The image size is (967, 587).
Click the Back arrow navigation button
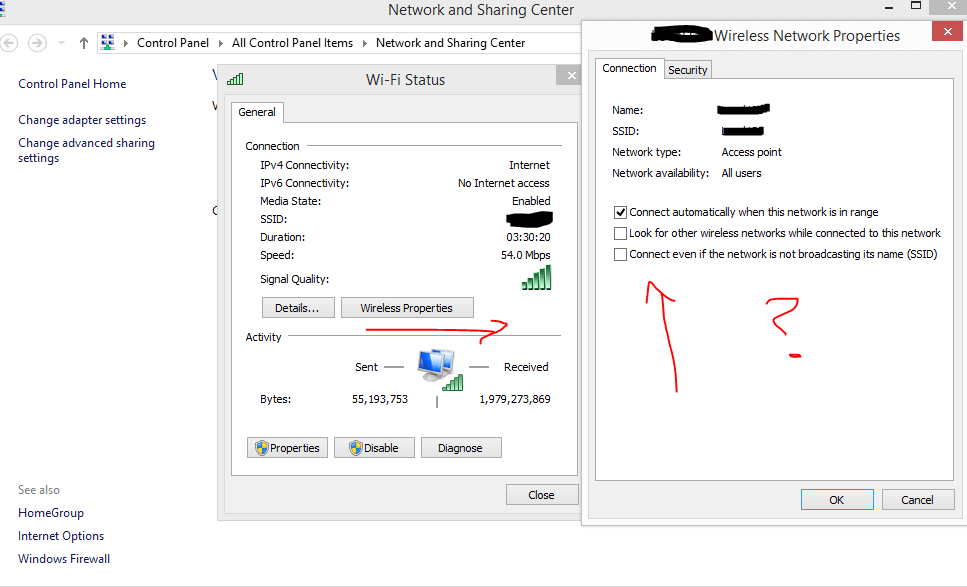pos(9,43)
